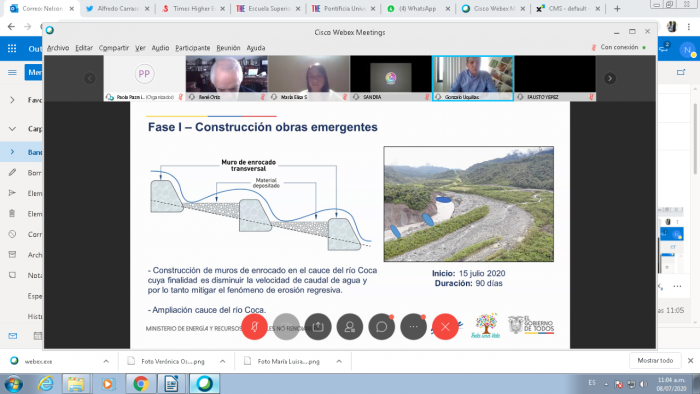700x394 pixels.
Task: Toggle Outlook hamburger navigation menu
Action: tap(12, 72)
